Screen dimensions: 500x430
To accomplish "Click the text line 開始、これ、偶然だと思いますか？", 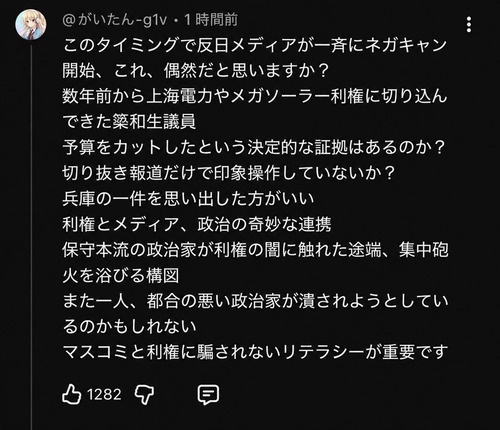I will (x=196, y=71).
